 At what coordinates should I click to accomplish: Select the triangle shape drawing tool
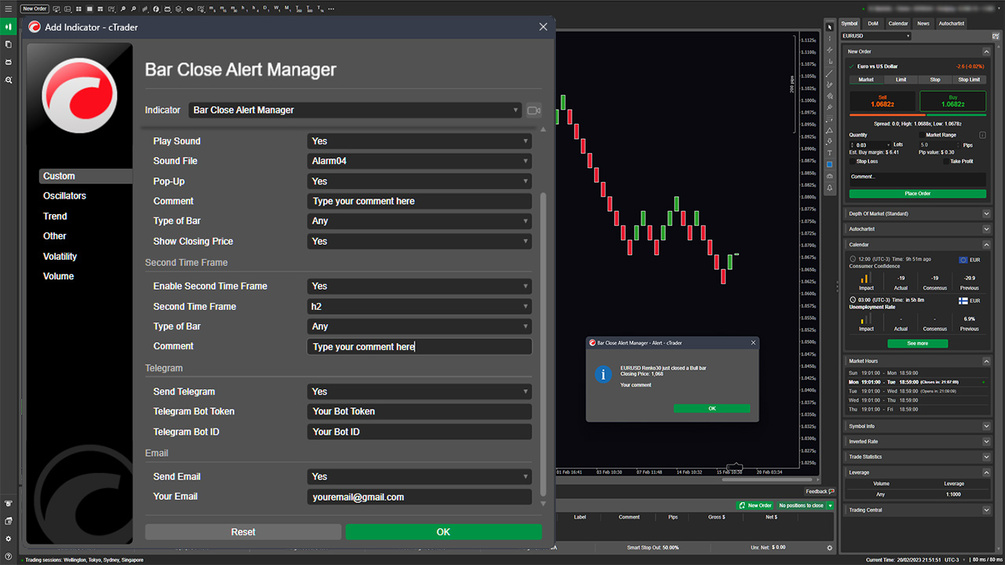tap(829, 130)
